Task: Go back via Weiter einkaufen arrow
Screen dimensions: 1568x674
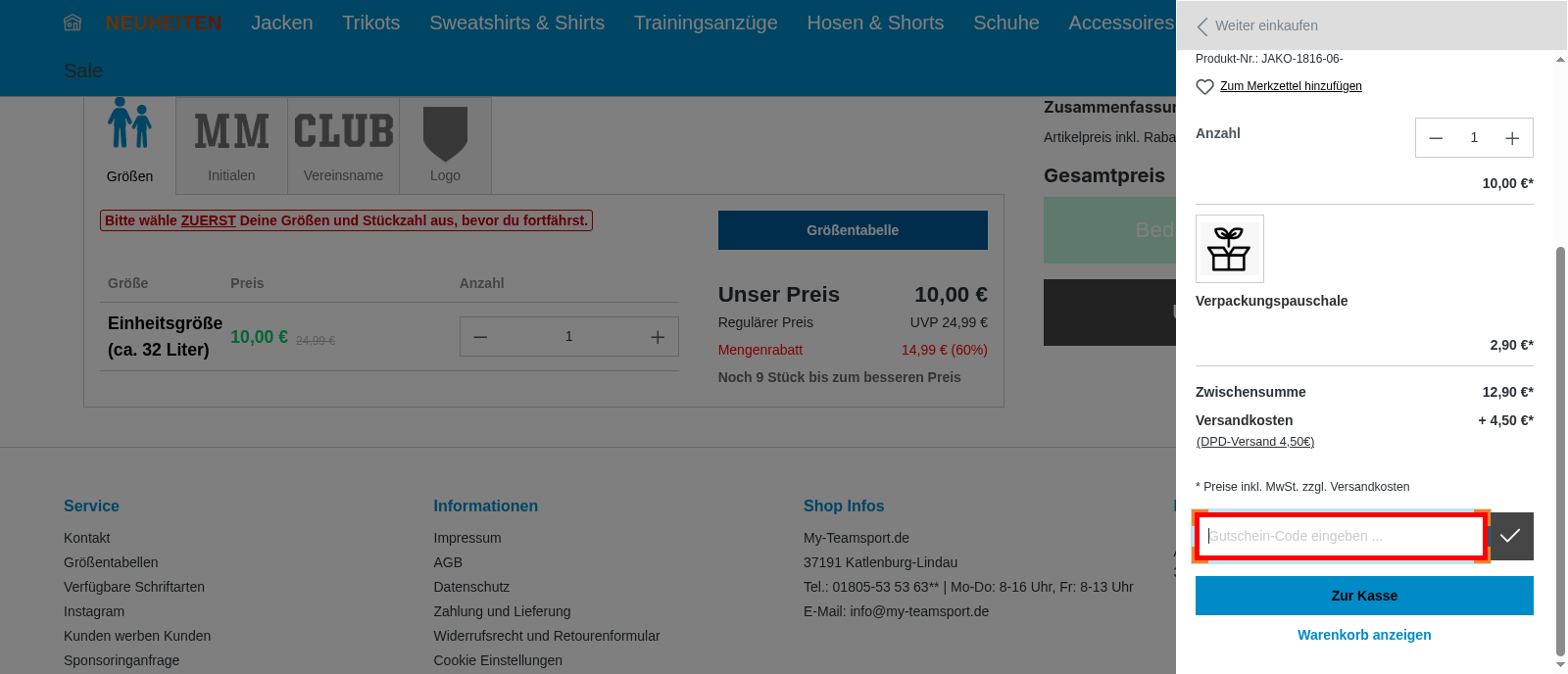Action: point(1202,26)
